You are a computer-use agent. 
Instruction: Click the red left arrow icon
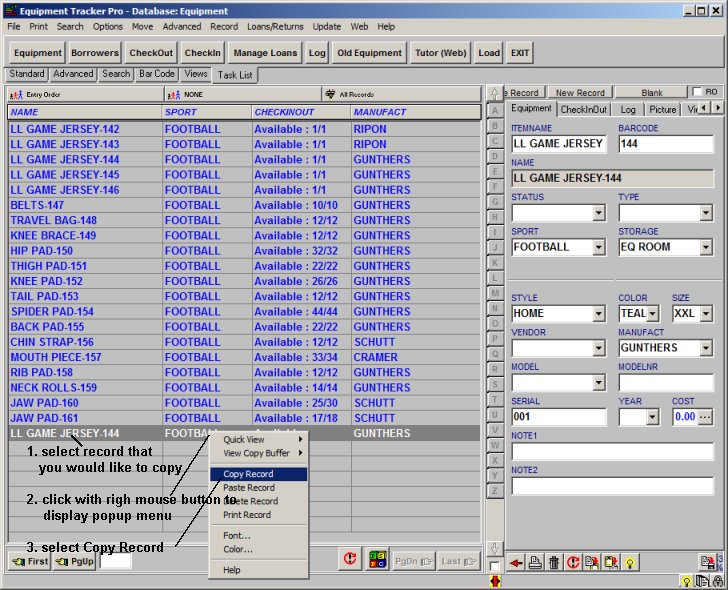[517, 563]
